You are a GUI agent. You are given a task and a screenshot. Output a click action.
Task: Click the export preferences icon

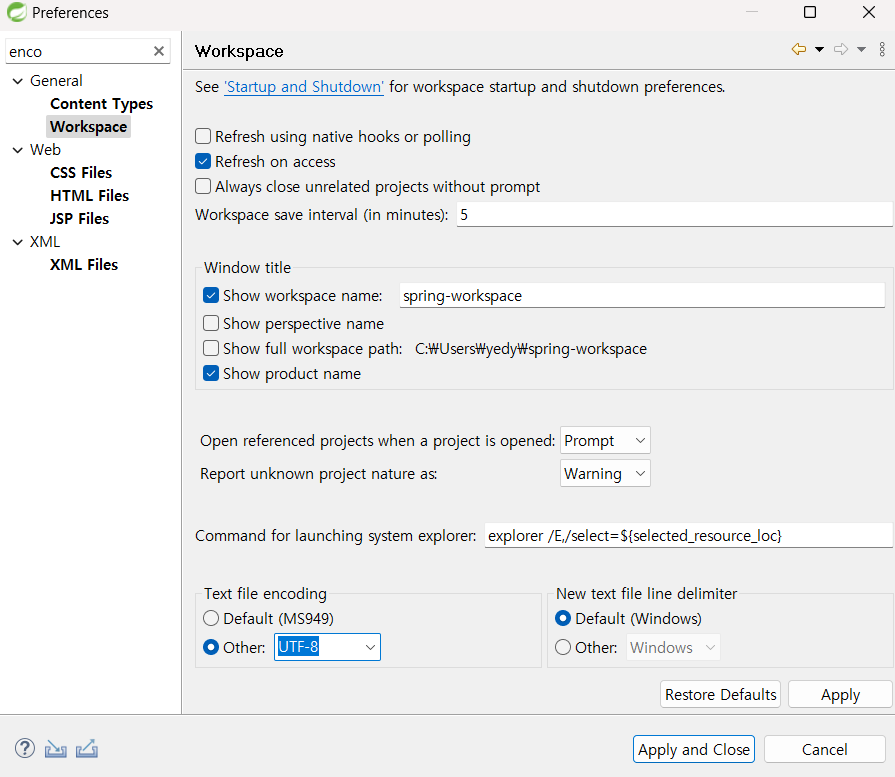[x=87, y=748]
